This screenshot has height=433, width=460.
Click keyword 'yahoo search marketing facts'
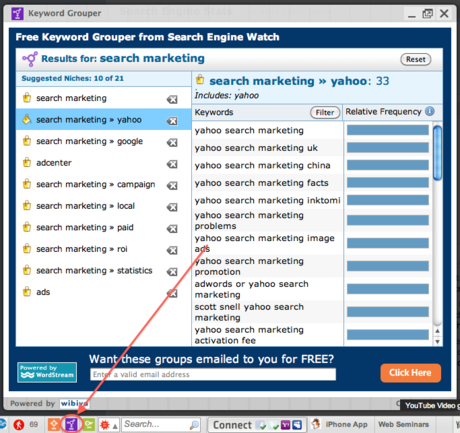261,183
